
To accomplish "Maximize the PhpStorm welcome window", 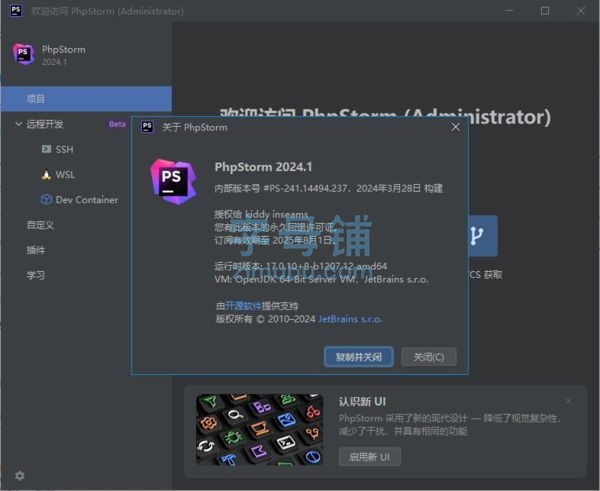I will click(x=545, y=11).
